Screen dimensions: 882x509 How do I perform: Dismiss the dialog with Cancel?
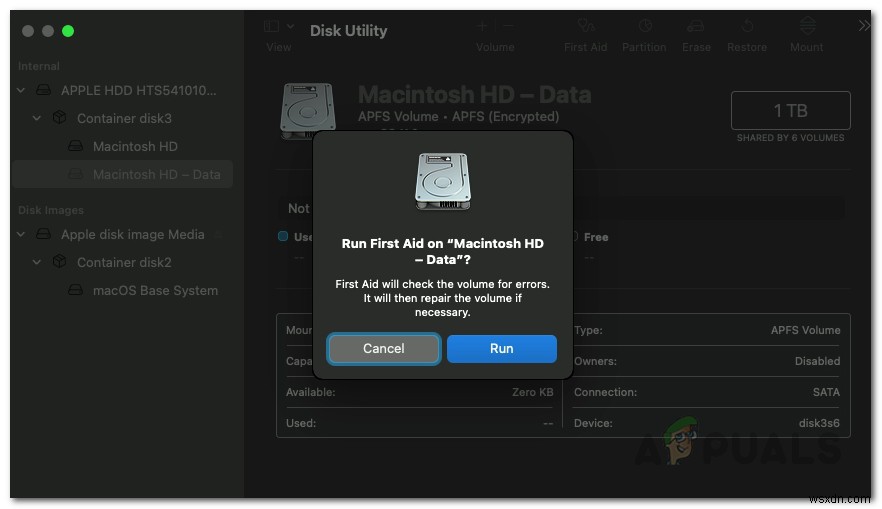pyautogui.click(x=384, y=349)
